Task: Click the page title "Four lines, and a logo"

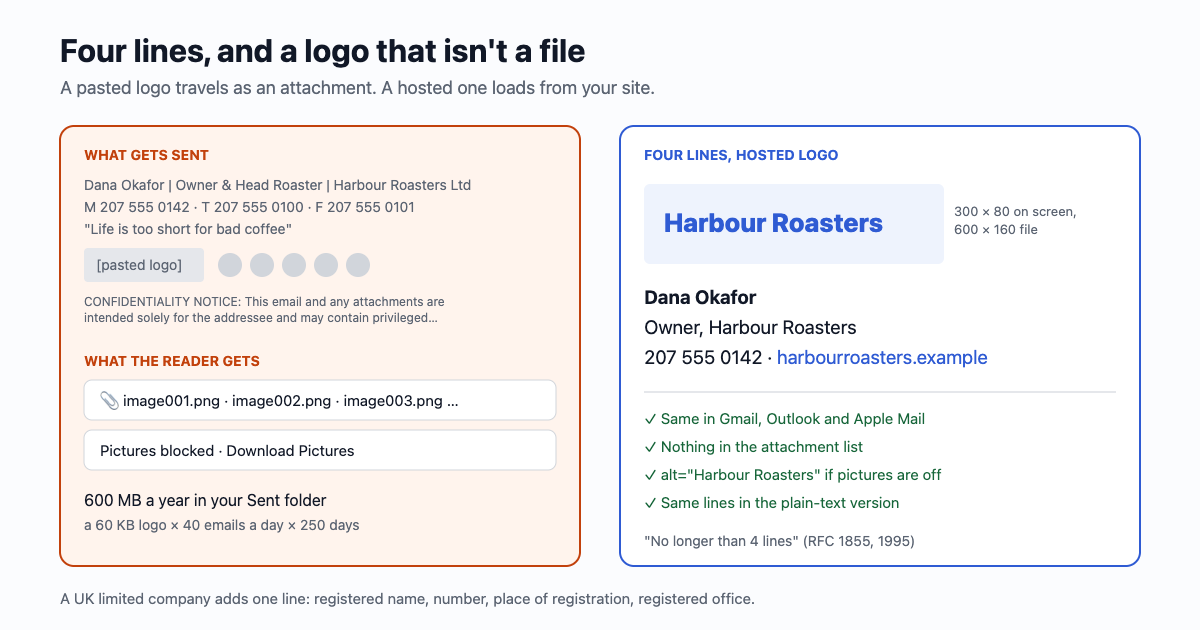Action: pyautogui.click(x=323, y=51)
